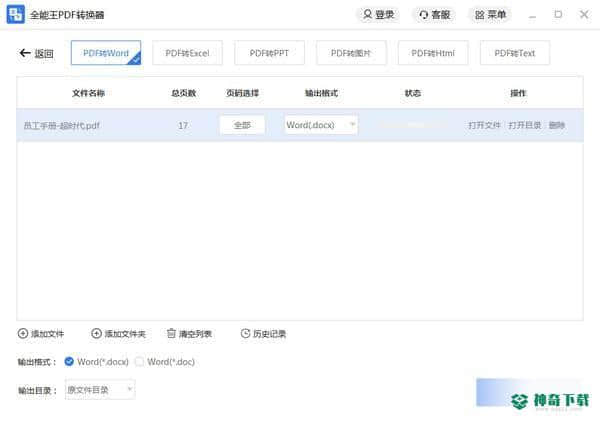600x423 pixels.
Task: Clear the list with 清空列表
Action: pos(189,334)
